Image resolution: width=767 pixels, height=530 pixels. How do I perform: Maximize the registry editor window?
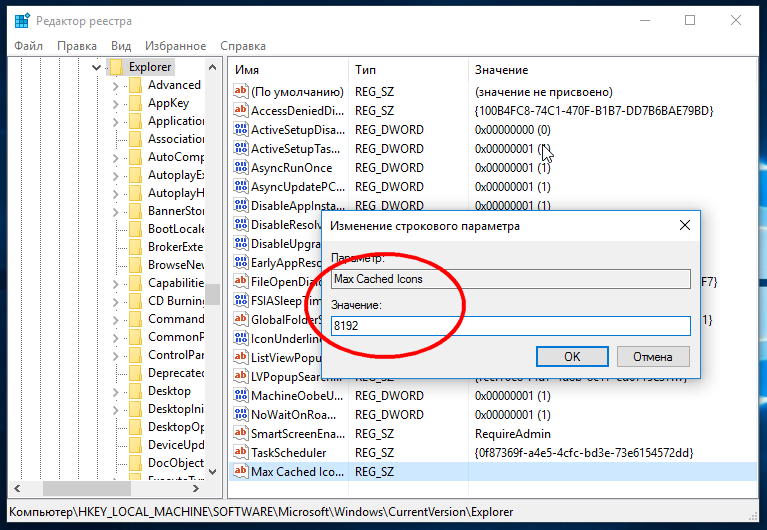tap(690, 21)
